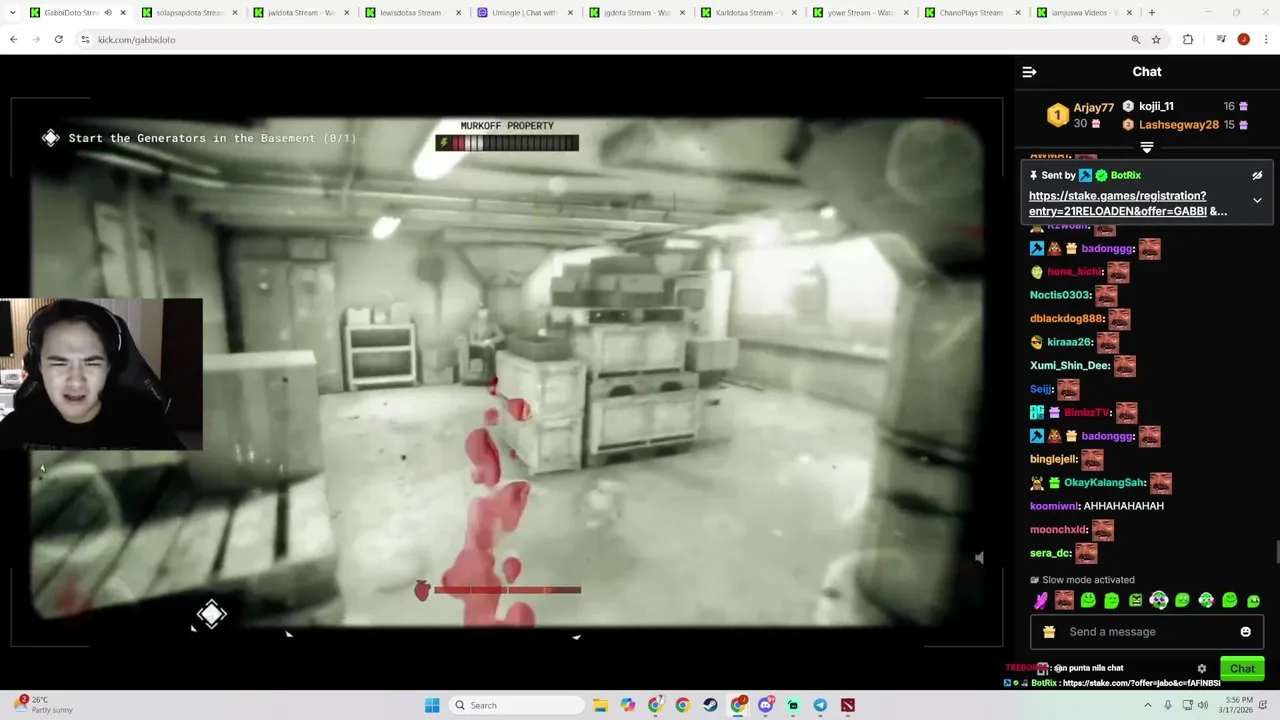Bookmark this page with the star icon
The height and width of the screenshot is (720, 1280).
[1156, 39]
